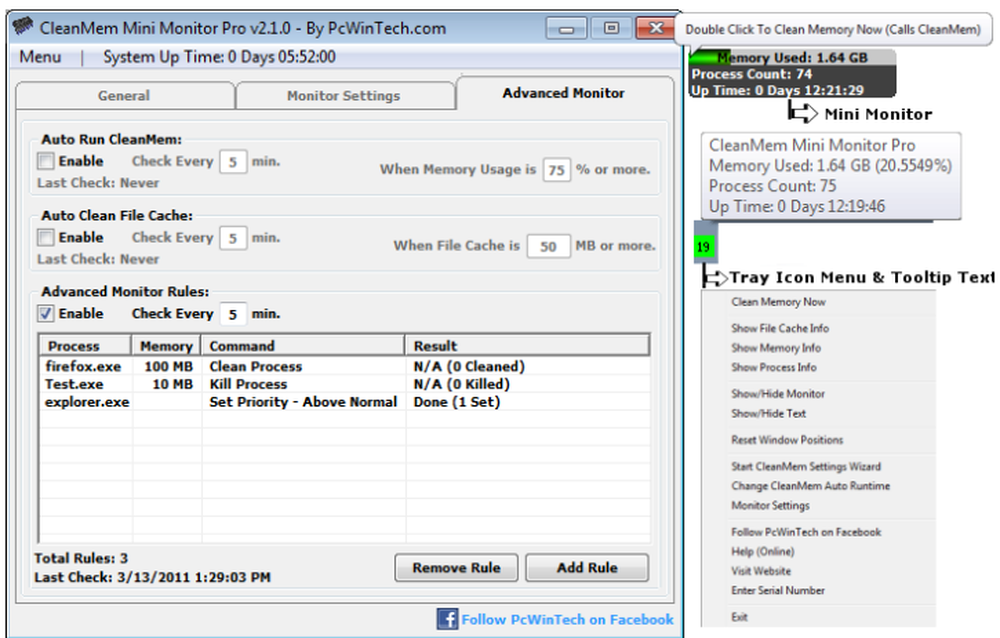Choose Reset Window Positions menu entry
This screenshot has width=1000, height=638.
[787, 440]
